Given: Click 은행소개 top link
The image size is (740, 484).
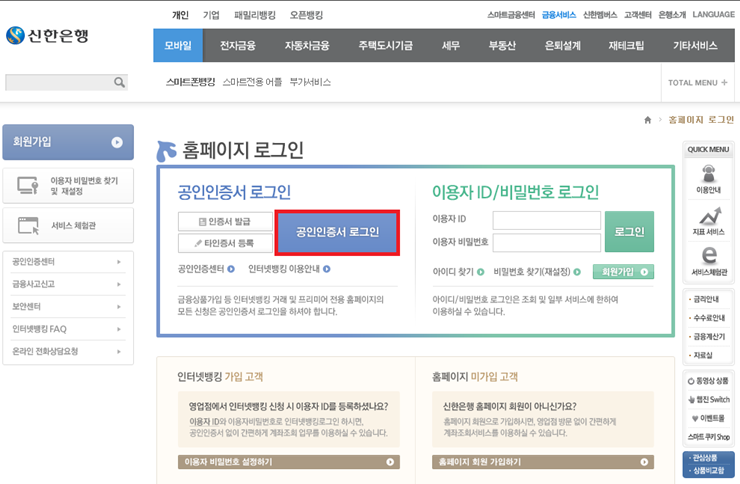Looking at the screenshot, I should coord(672,15).
